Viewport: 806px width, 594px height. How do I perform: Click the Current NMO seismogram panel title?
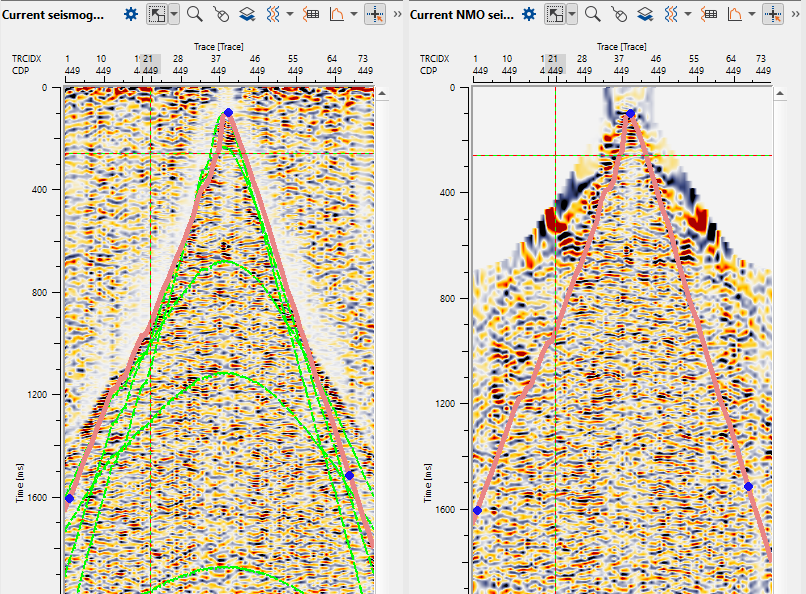pos(462,14)
